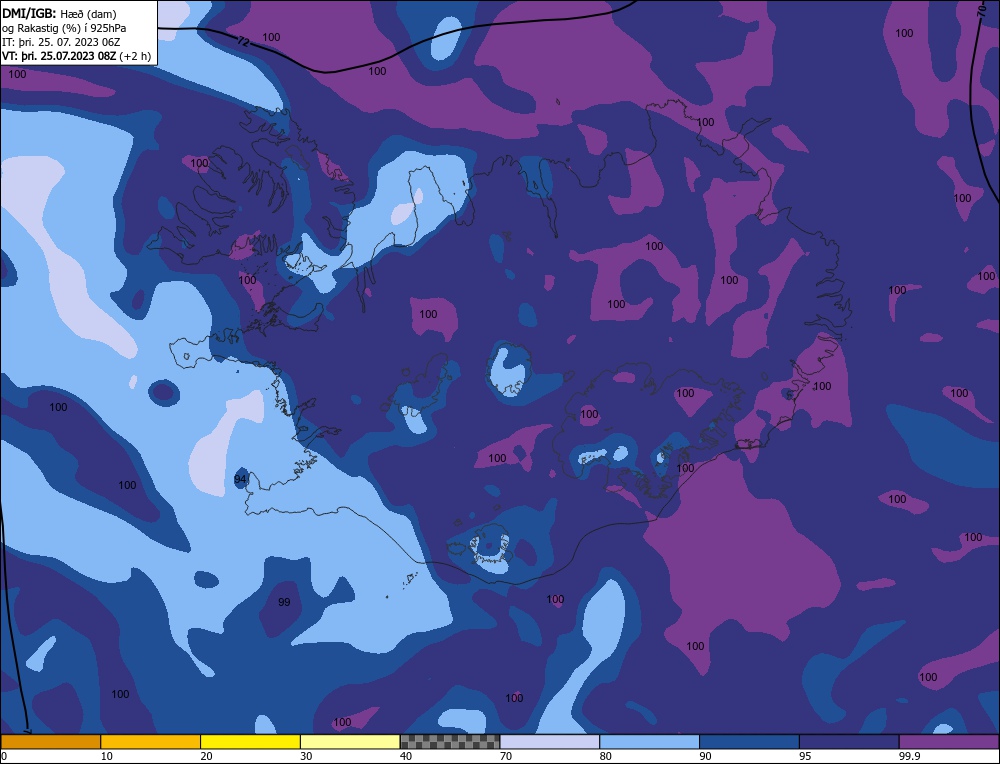1000x764 pixels.
Task: Click the title line 'DMI/IGB: Hæð (dam)'
Action: tap(59, 13)
